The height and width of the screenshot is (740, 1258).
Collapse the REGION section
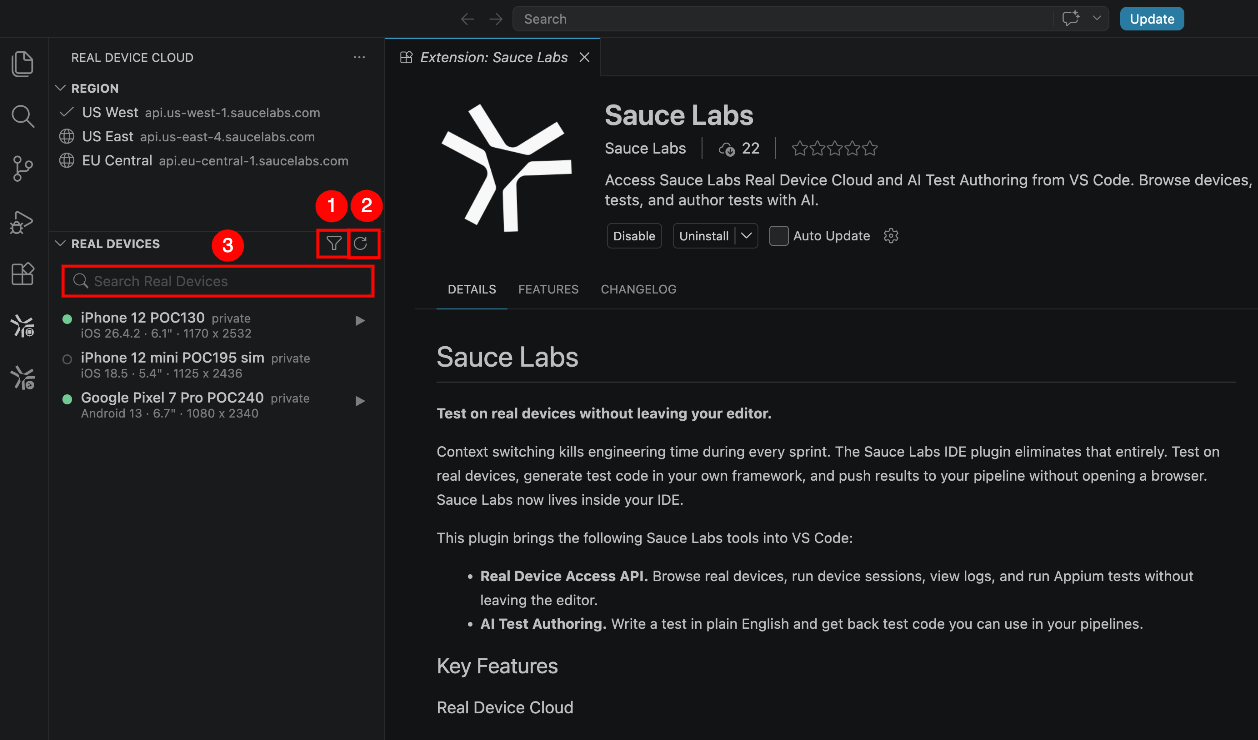point(60,89)
